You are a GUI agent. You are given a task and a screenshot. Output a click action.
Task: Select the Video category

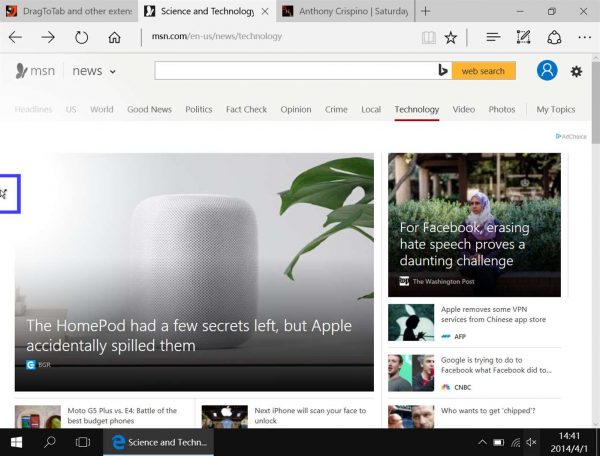[x=463, y=109]
